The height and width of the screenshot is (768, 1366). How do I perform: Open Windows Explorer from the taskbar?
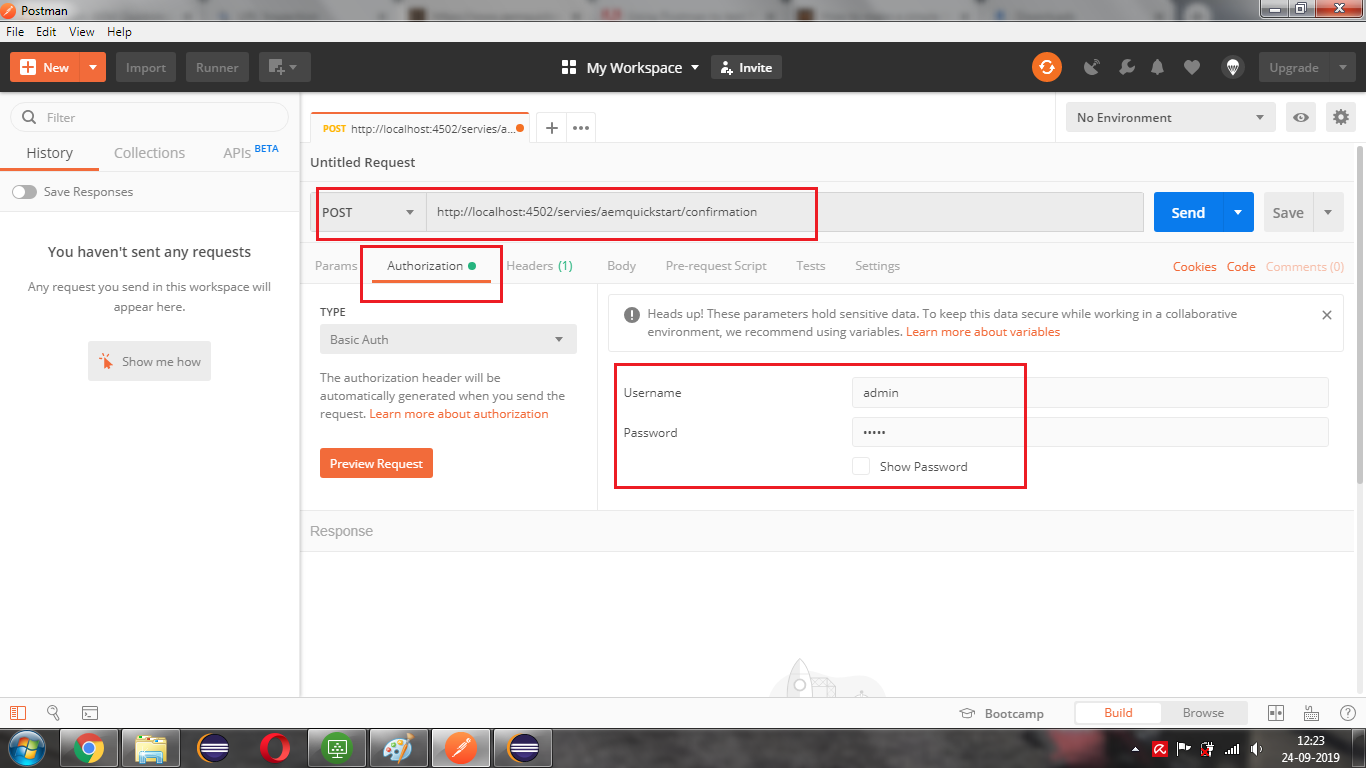[150, 748]
